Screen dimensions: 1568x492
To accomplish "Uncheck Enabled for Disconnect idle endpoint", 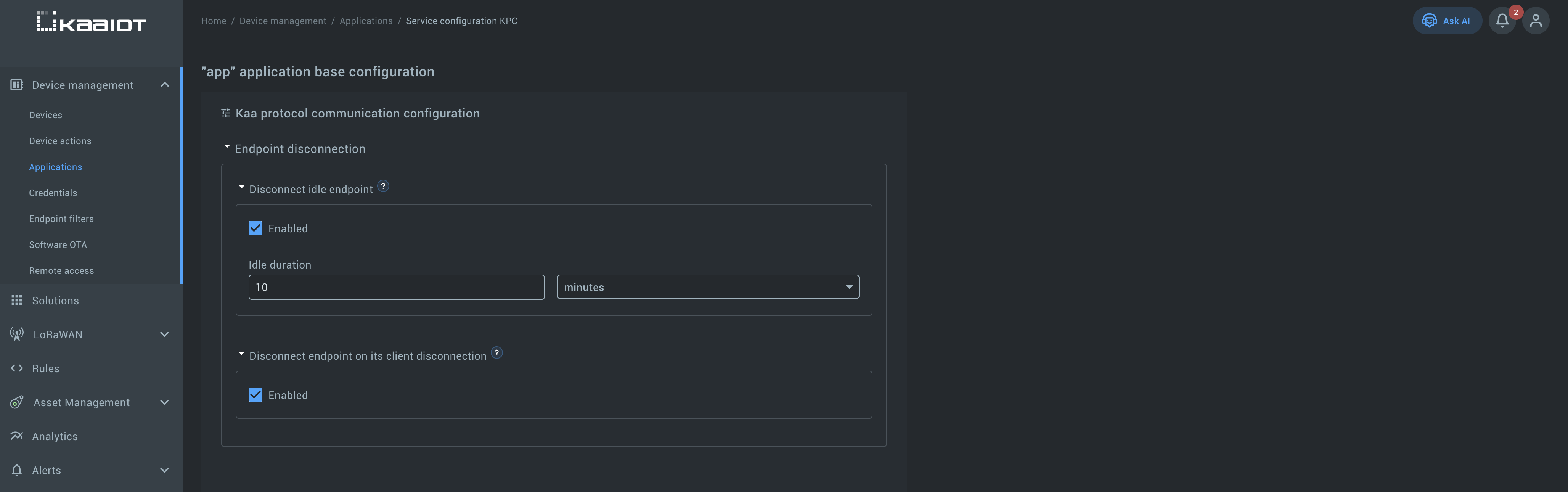I will pyautogui.click(x=255, y=228).
